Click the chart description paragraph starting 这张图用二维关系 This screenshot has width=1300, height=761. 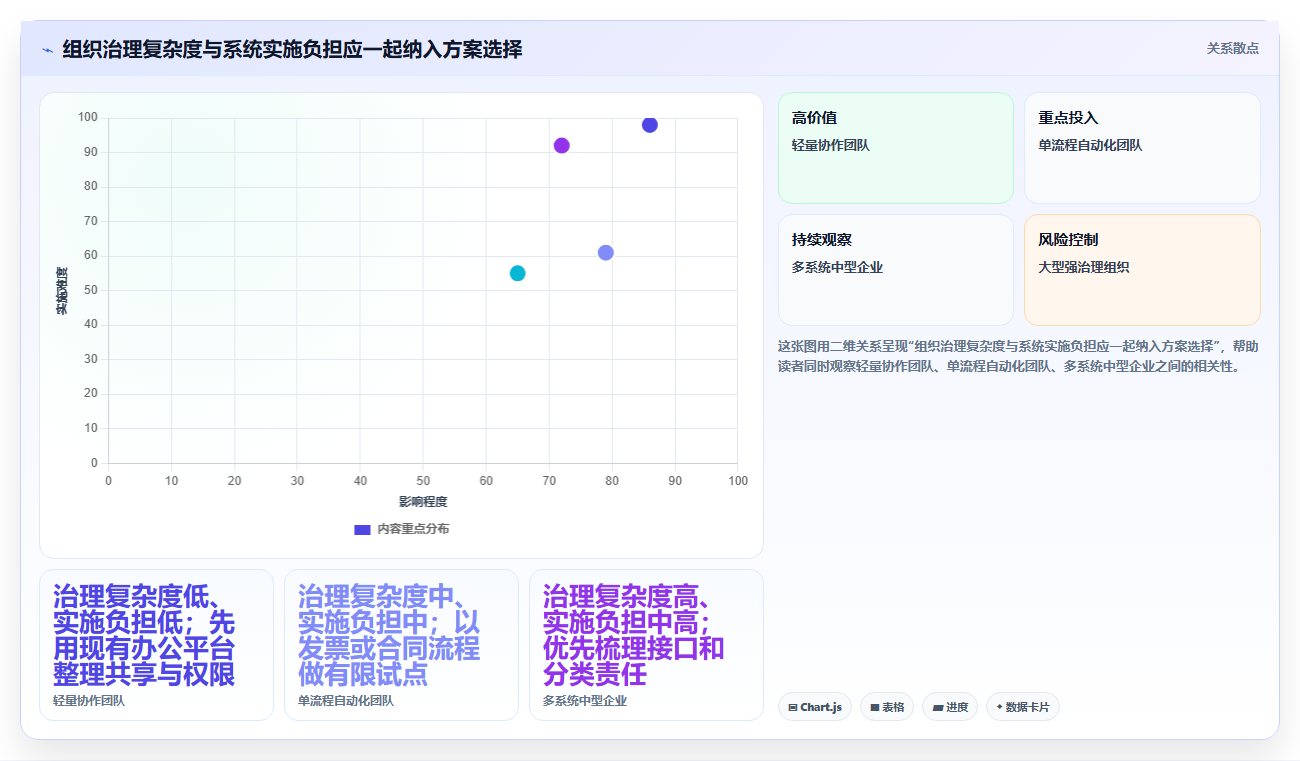pos(1018,356)
